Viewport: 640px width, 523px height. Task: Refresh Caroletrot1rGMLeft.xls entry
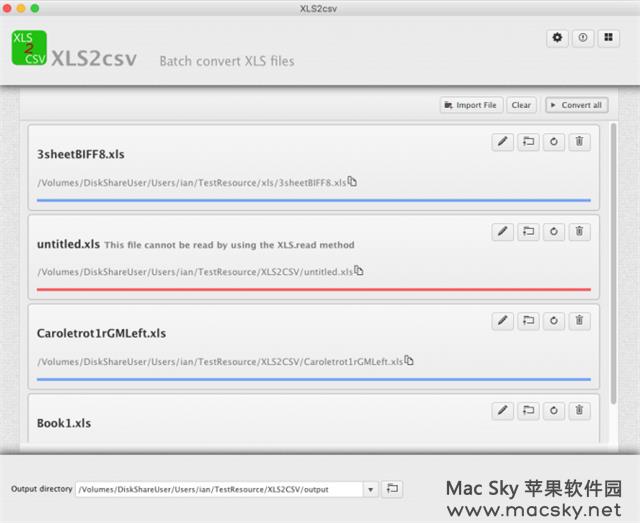click(x=554, y=321)
